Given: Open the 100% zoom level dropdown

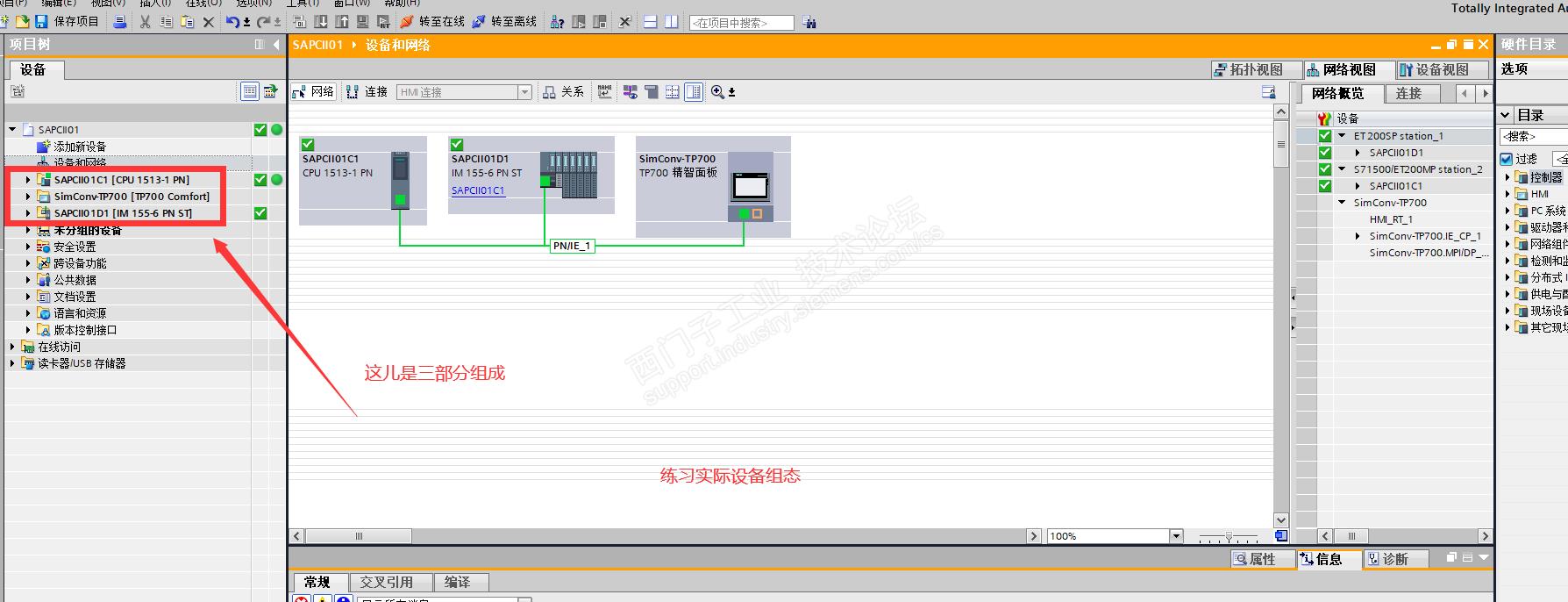Looking at the screenshot, I should 1176,536.
